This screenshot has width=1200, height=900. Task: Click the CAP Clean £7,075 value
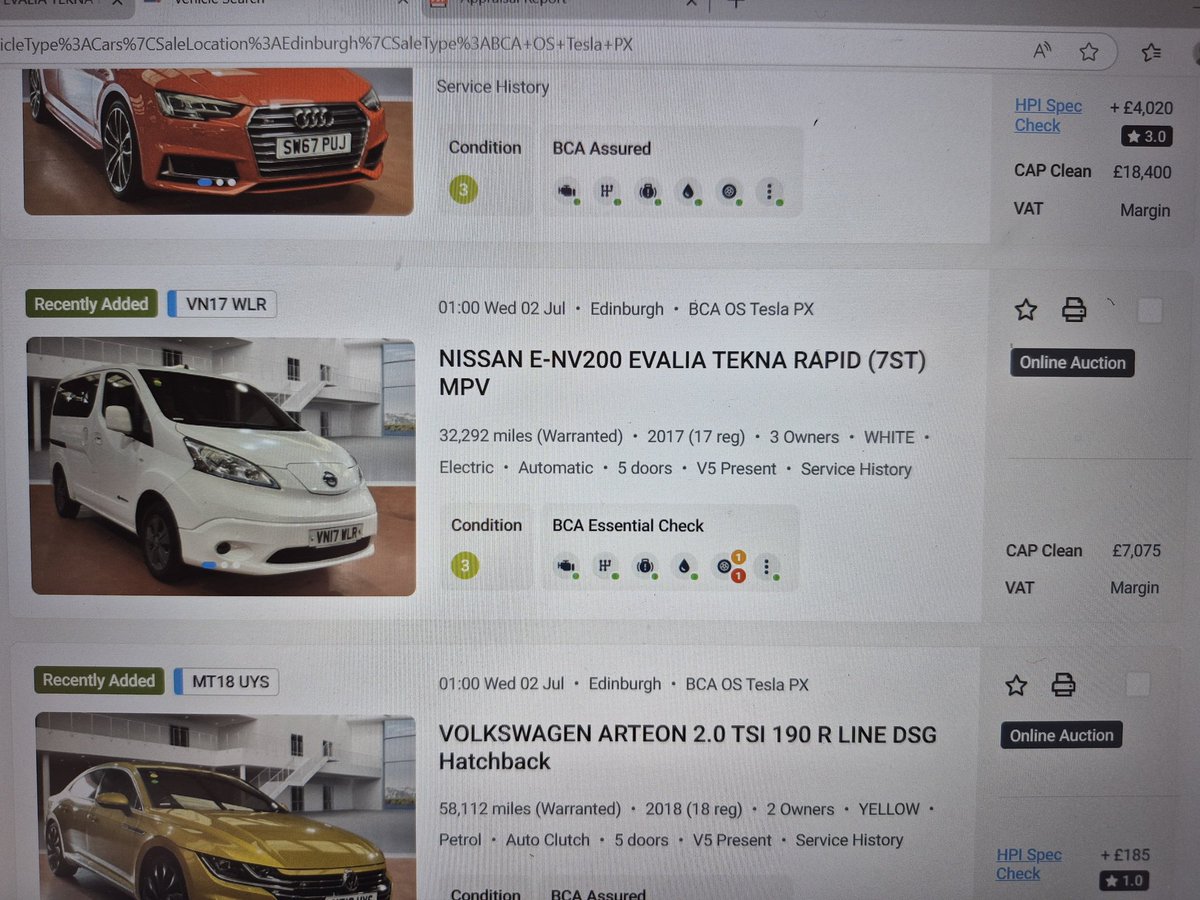[x=1136, y=551]
